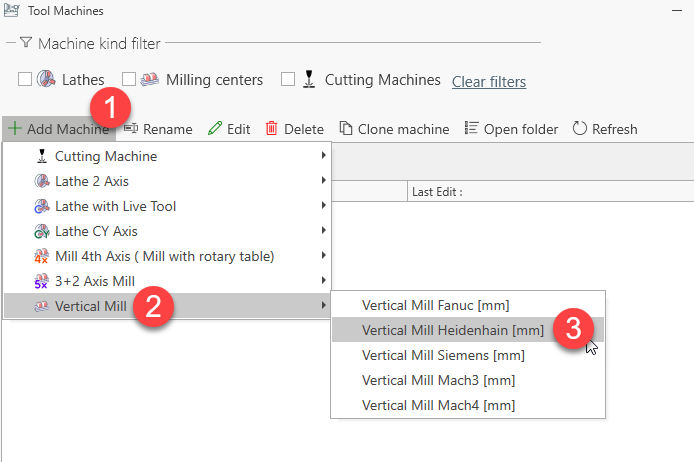Click the Cutting Machine menu icon
This screenshot has width=694, height=462.
pos(42,157)
